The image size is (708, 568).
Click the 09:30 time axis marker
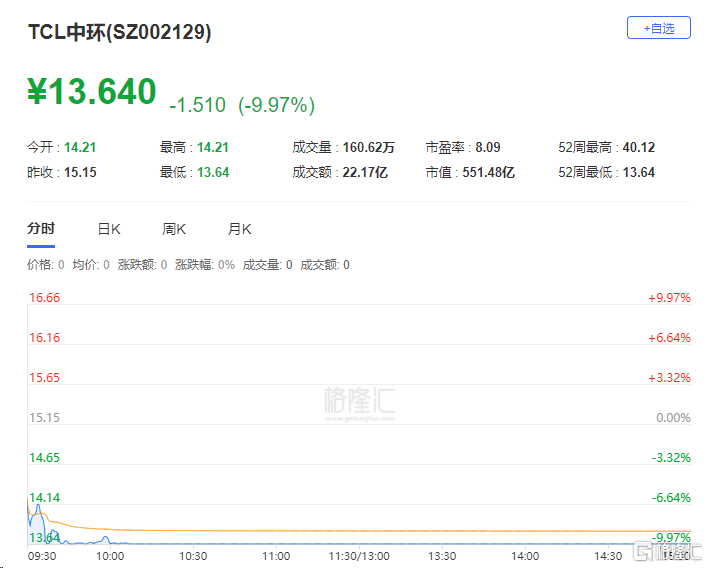pos(42,556)
